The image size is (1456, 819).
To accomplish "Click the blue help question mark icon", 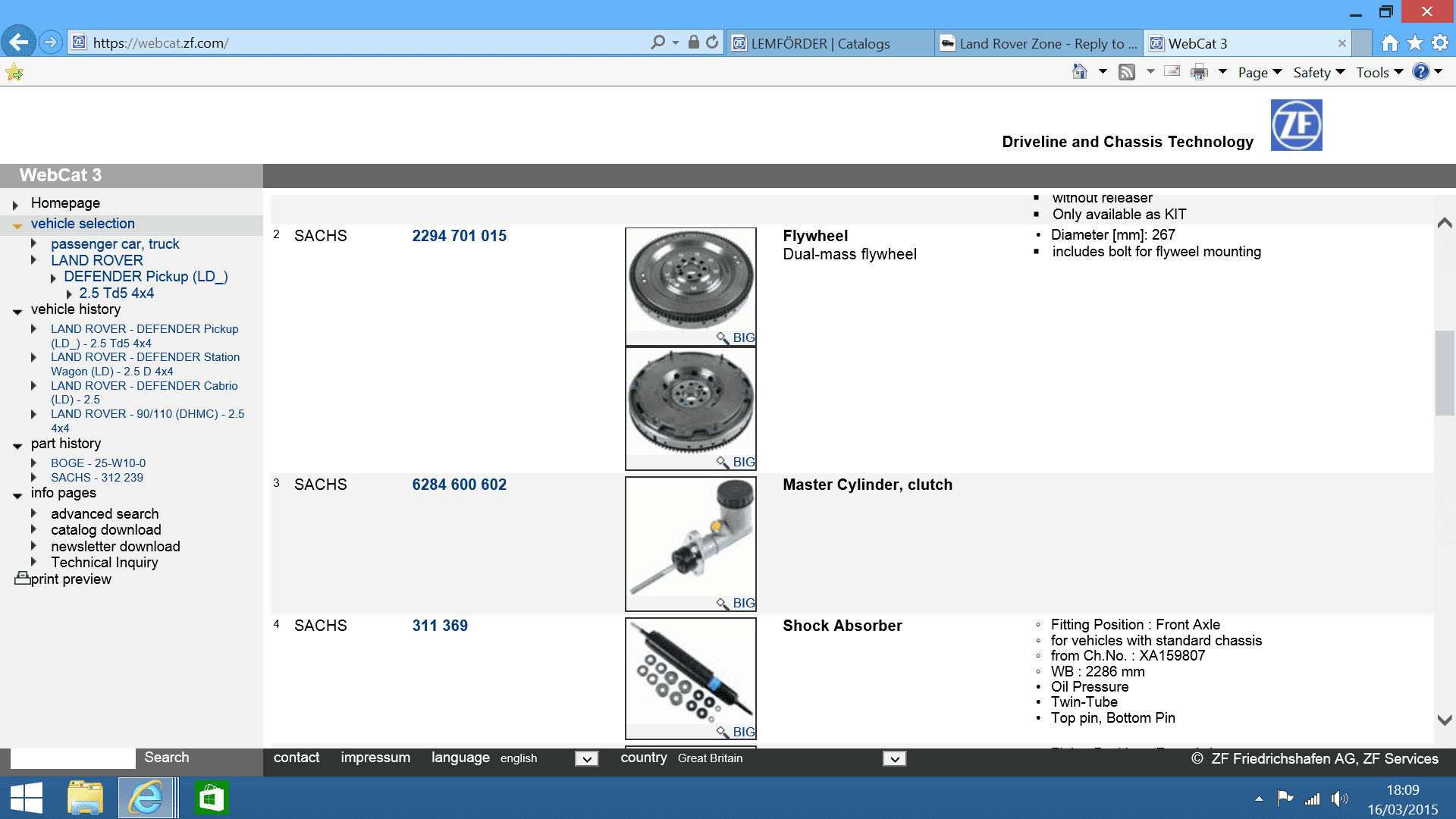I will coord(1421,72).
